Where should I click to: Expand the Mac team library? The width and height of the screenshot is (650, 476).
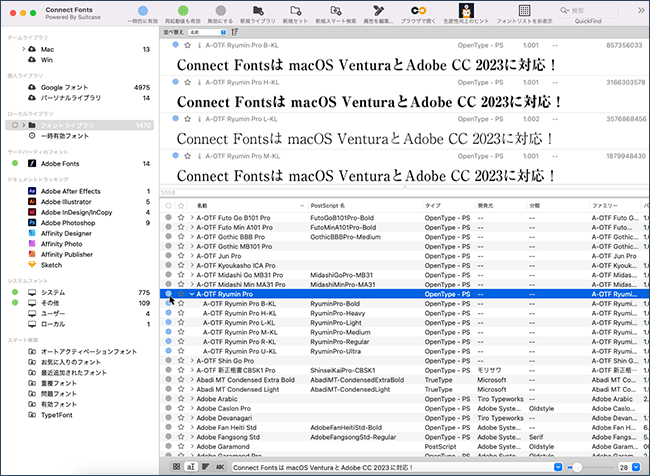click(x=23, y=49)
